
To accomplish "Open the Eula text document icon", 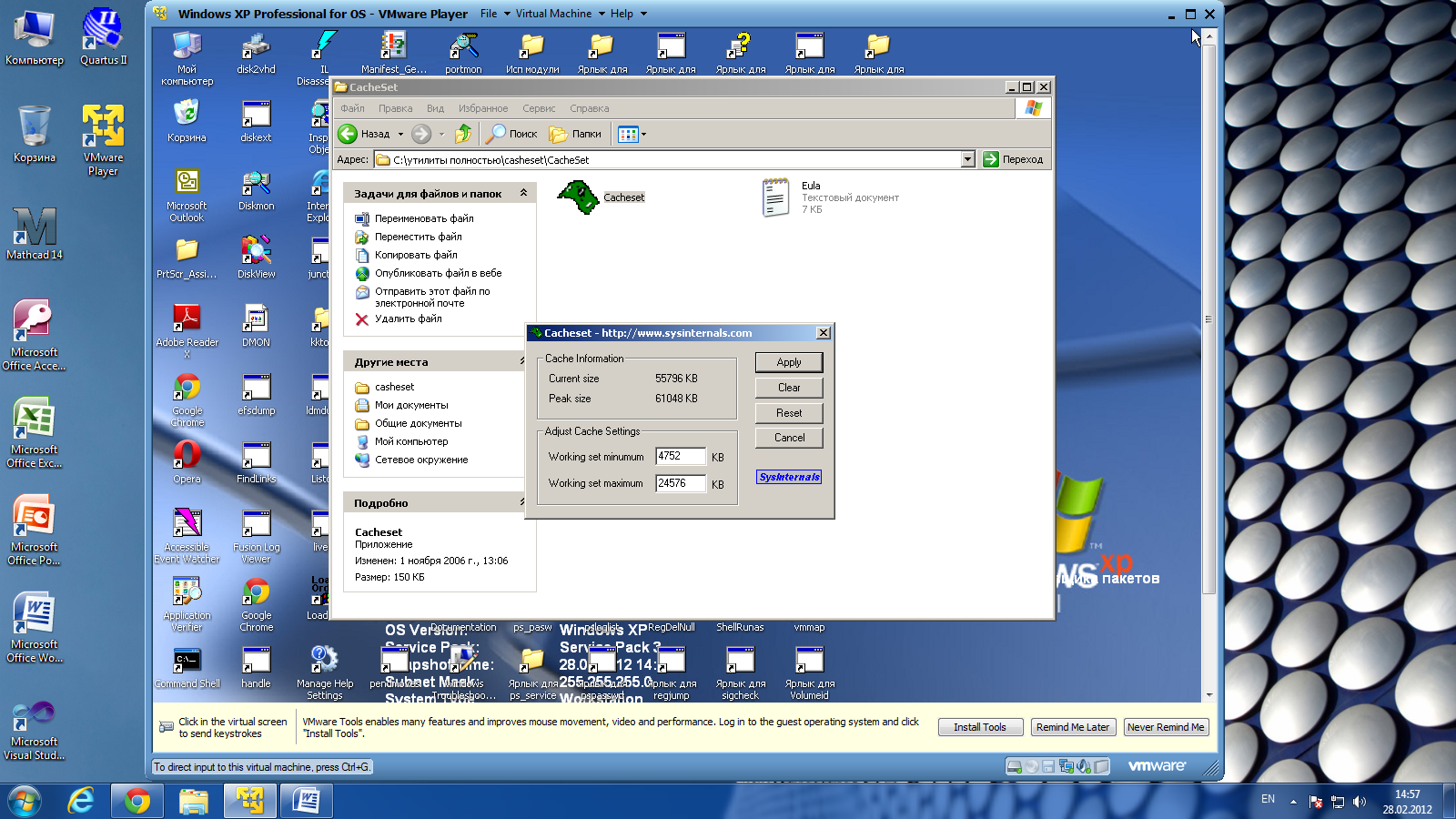I will (x=775, y=197).
